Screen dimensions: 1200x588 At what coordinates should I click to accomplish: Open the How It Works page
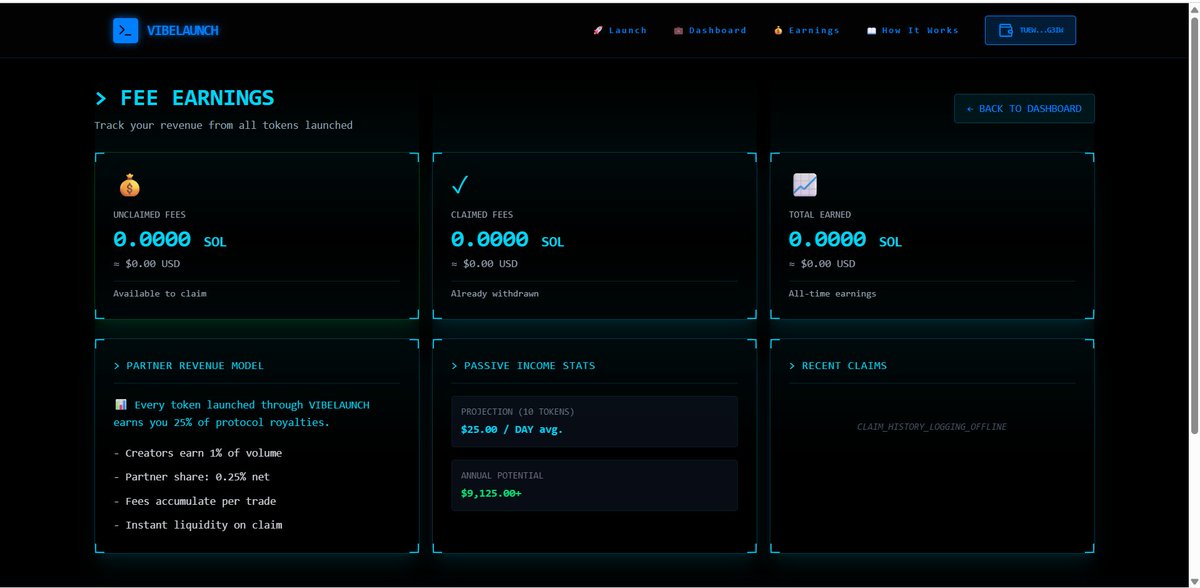[912, 30]
